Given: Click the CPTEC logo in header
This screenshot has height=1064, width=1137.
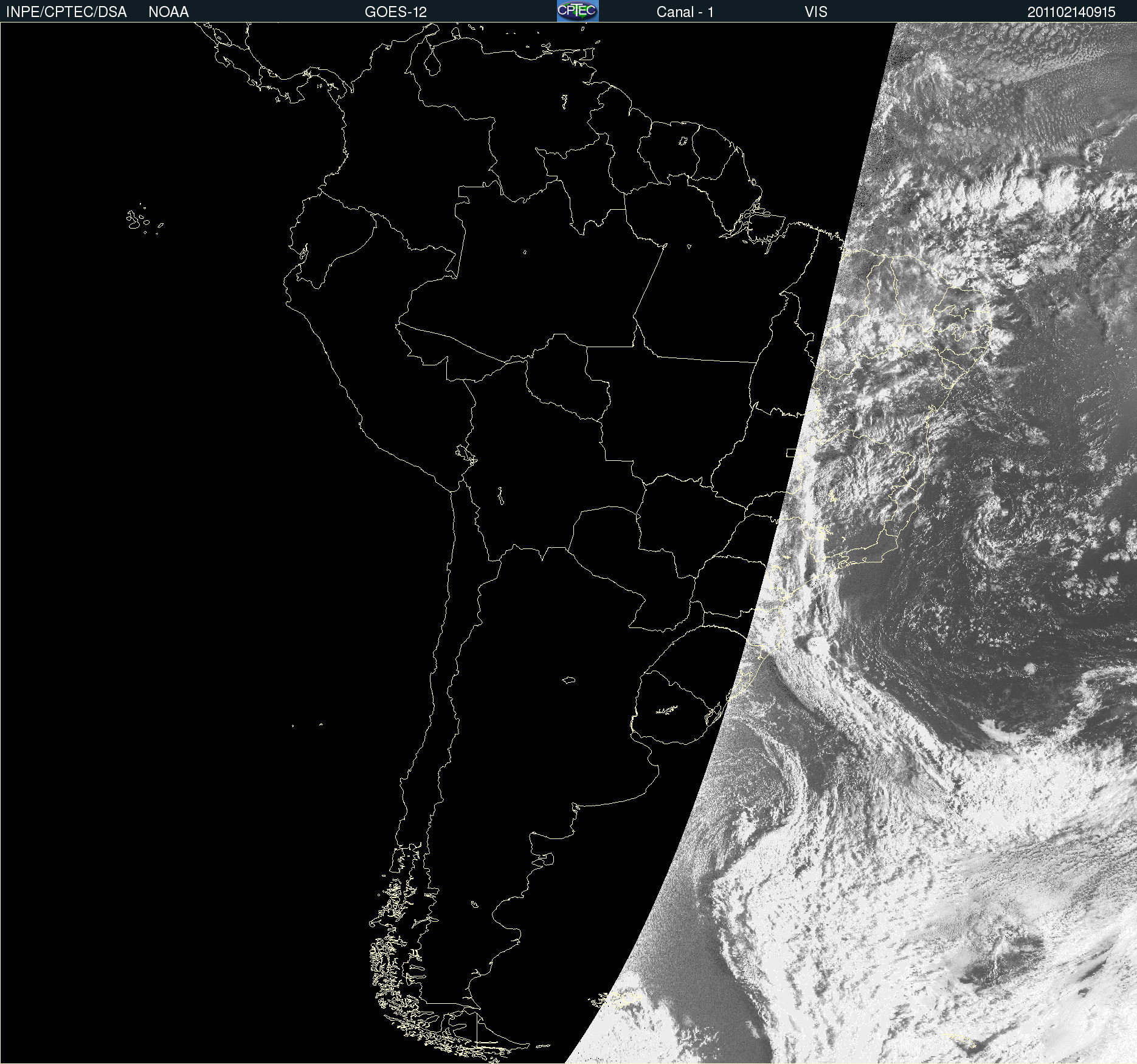Looking at the screenshot, I should [578, 11].
